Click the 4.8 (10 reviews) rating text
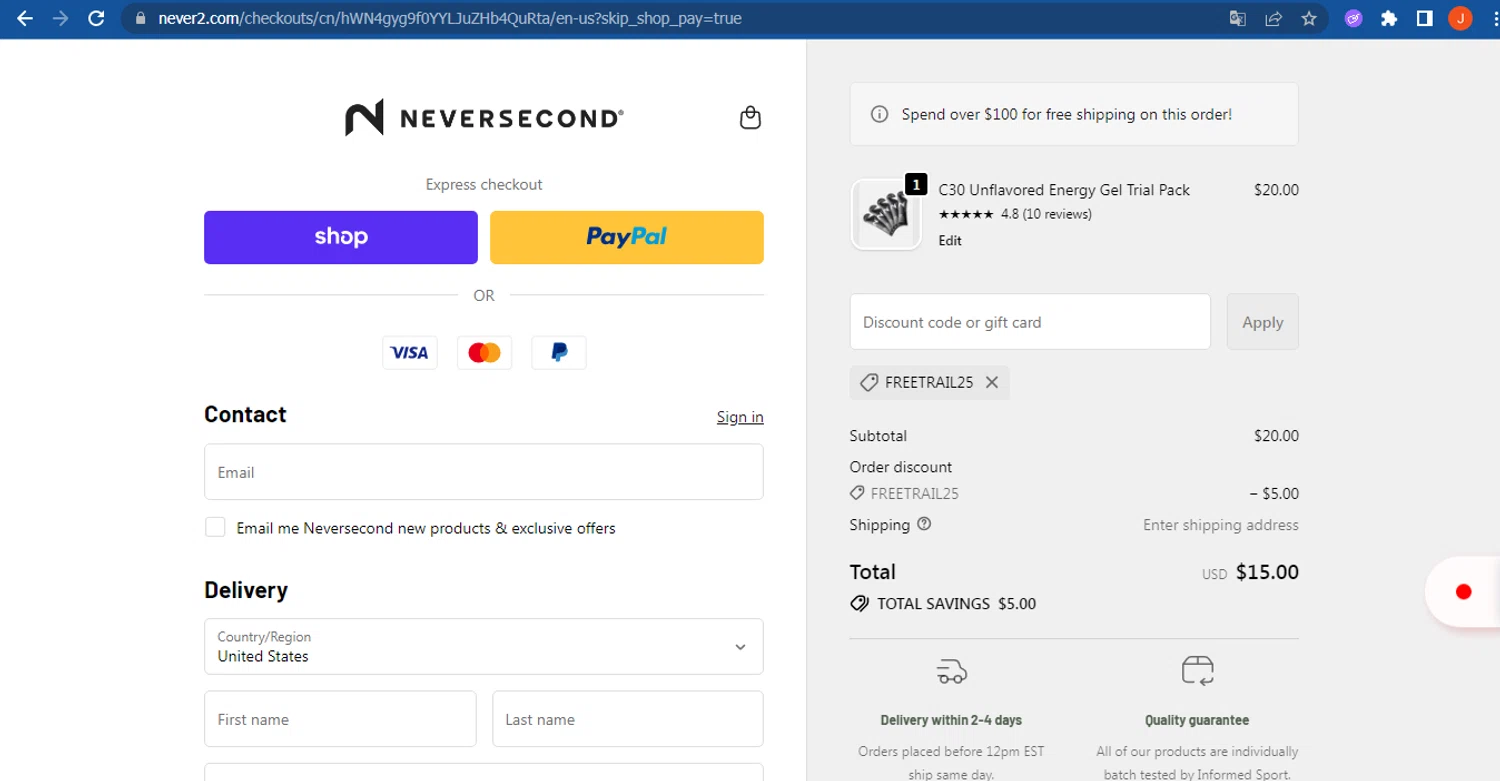This screenshot has height=781, width=1500. pos(1046,214)
